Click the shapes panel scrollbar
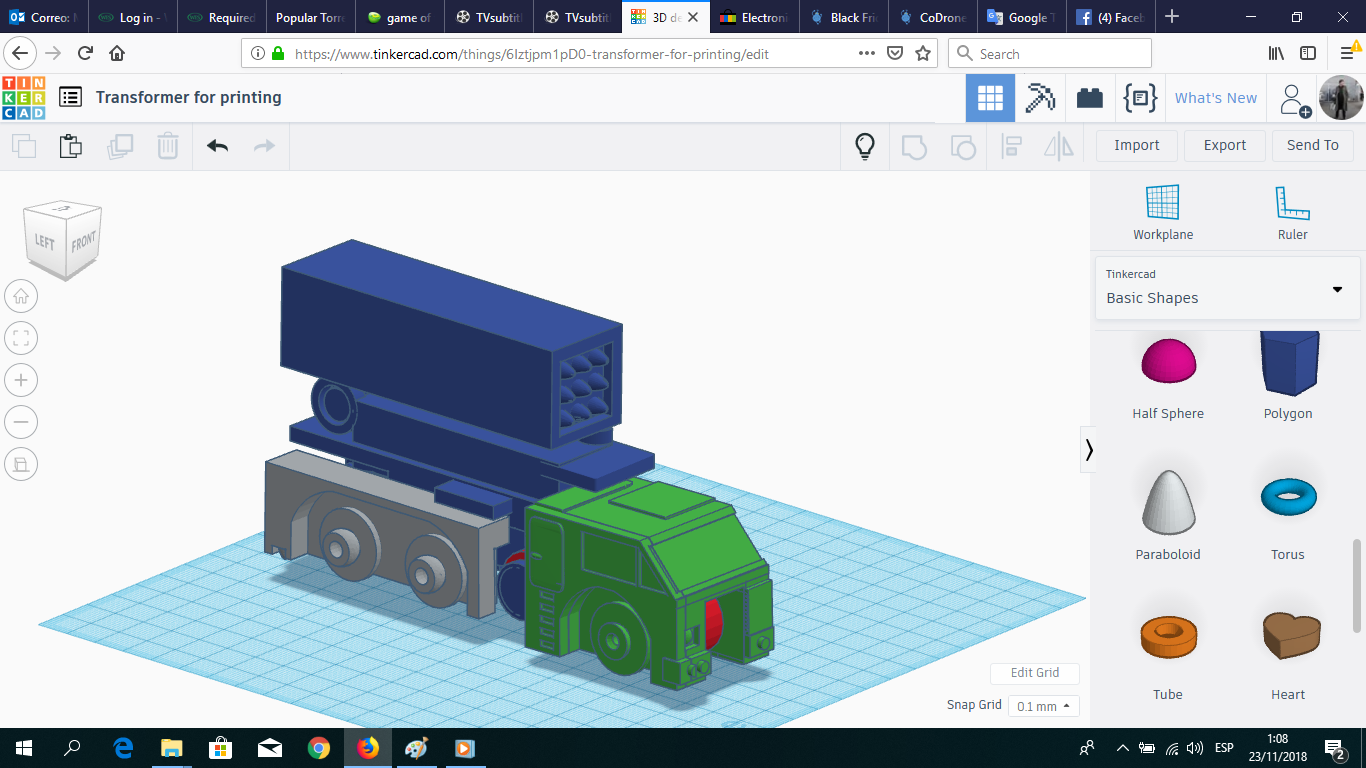 pos(1357,585)
